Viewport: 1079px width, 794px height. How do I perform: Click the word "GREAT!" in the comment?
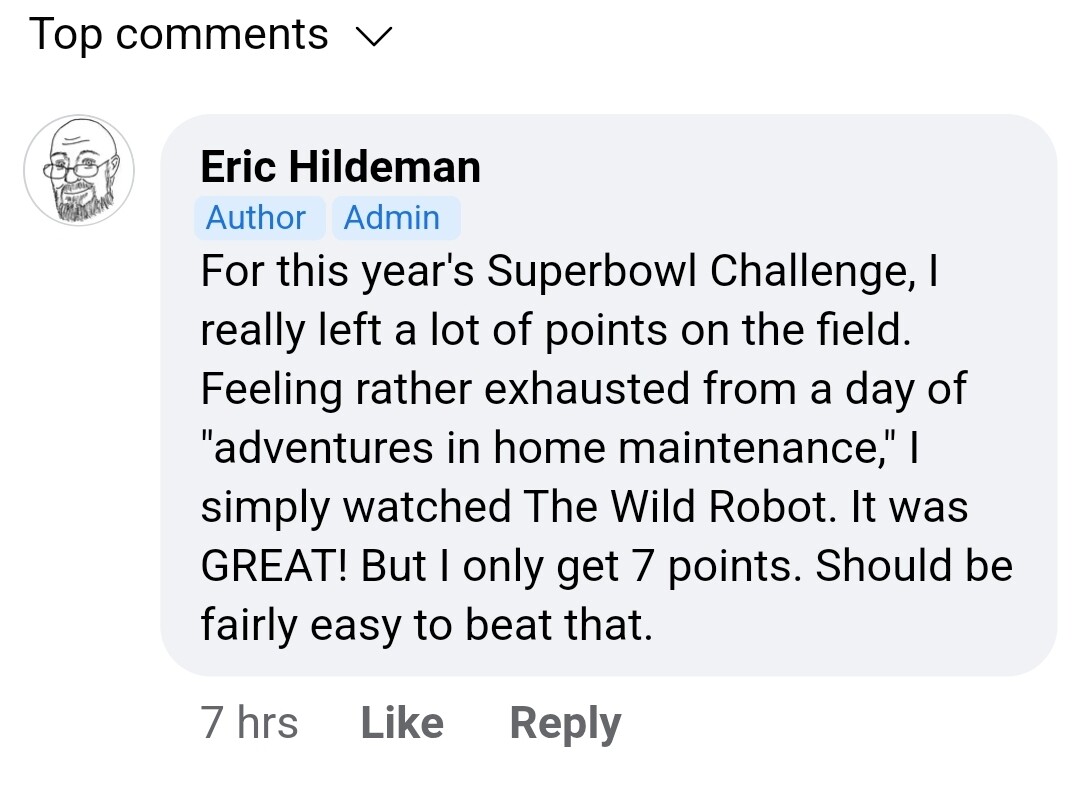tap(274, 566)
